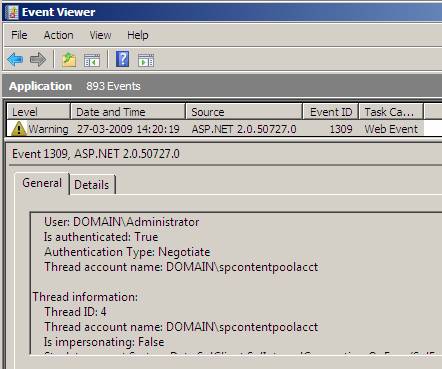Click the yellow Warning icon in event row
Viewport: 442px width, 369px height.
[x=19, y=129]
